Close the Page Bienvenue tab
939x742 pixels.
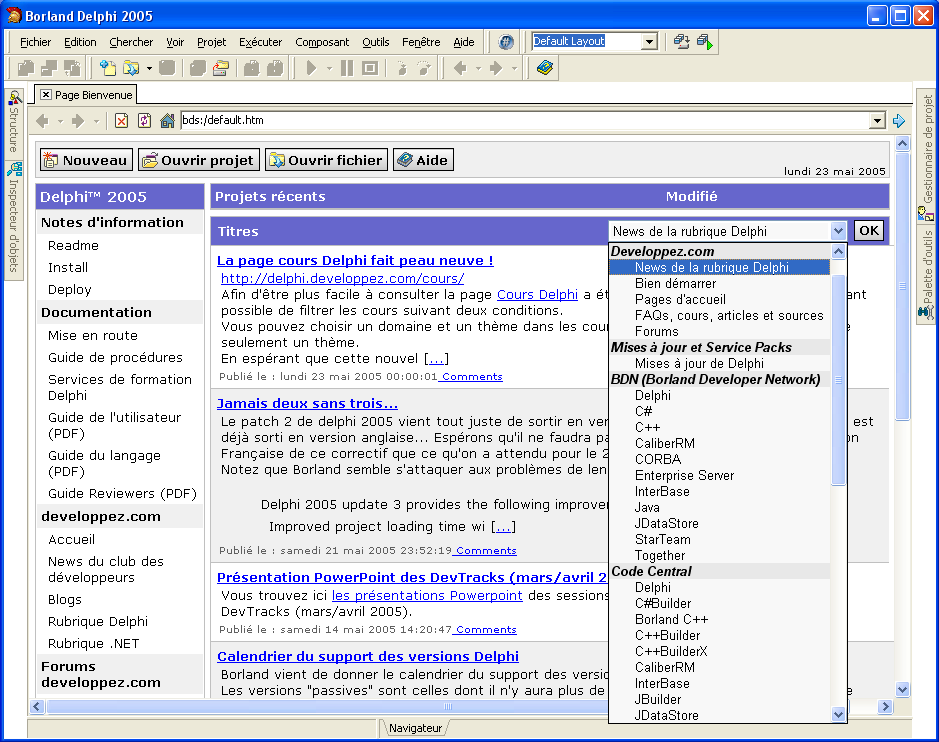pos(46,95)
